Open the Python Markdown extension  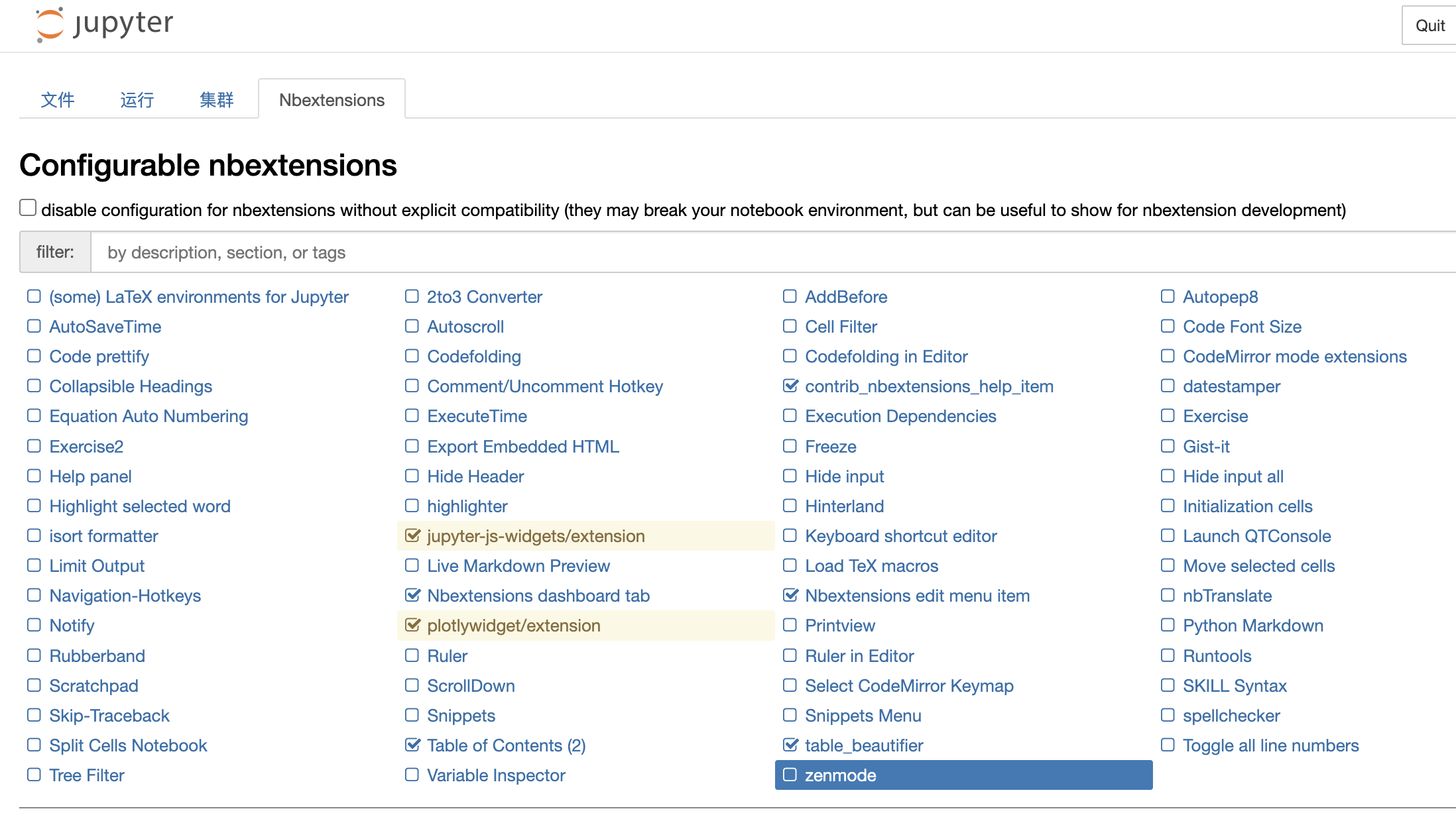(1253, 626)
